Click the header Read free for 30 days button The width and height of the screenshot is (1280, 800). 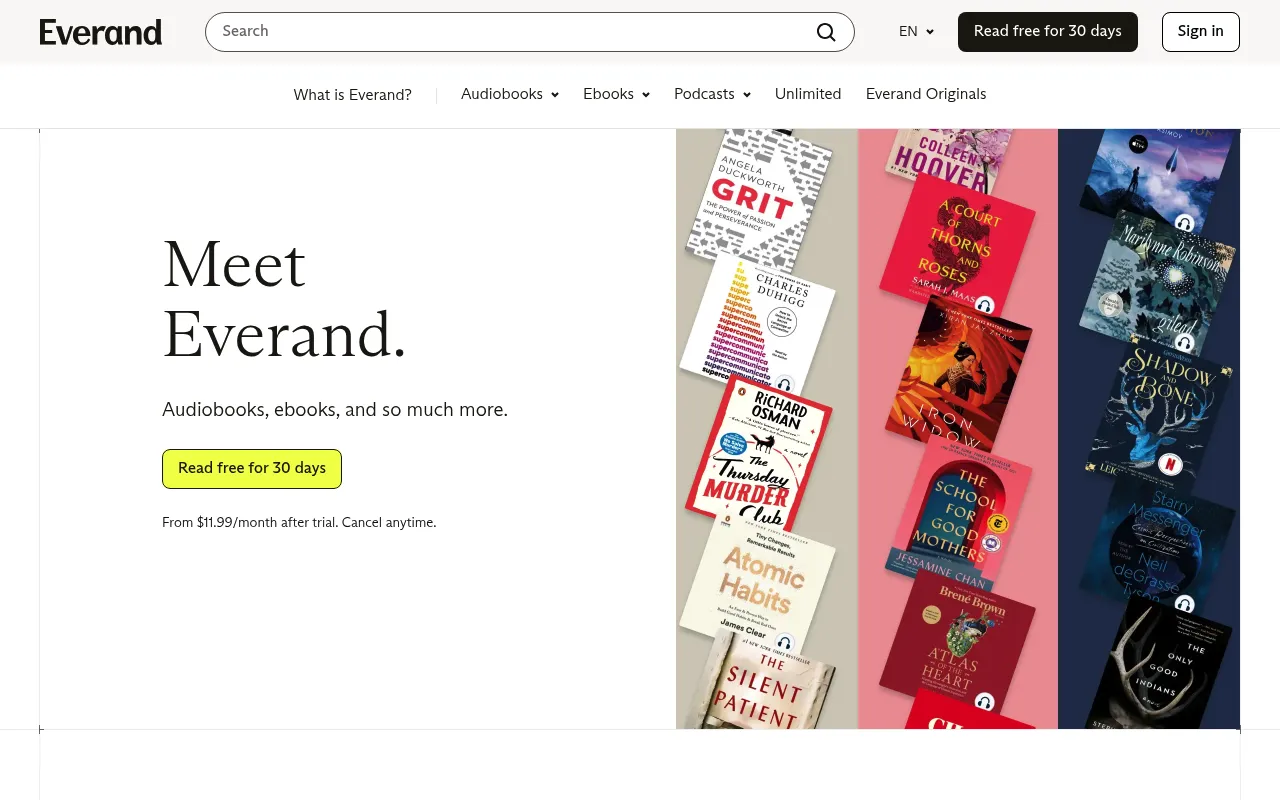point(1048,32)
